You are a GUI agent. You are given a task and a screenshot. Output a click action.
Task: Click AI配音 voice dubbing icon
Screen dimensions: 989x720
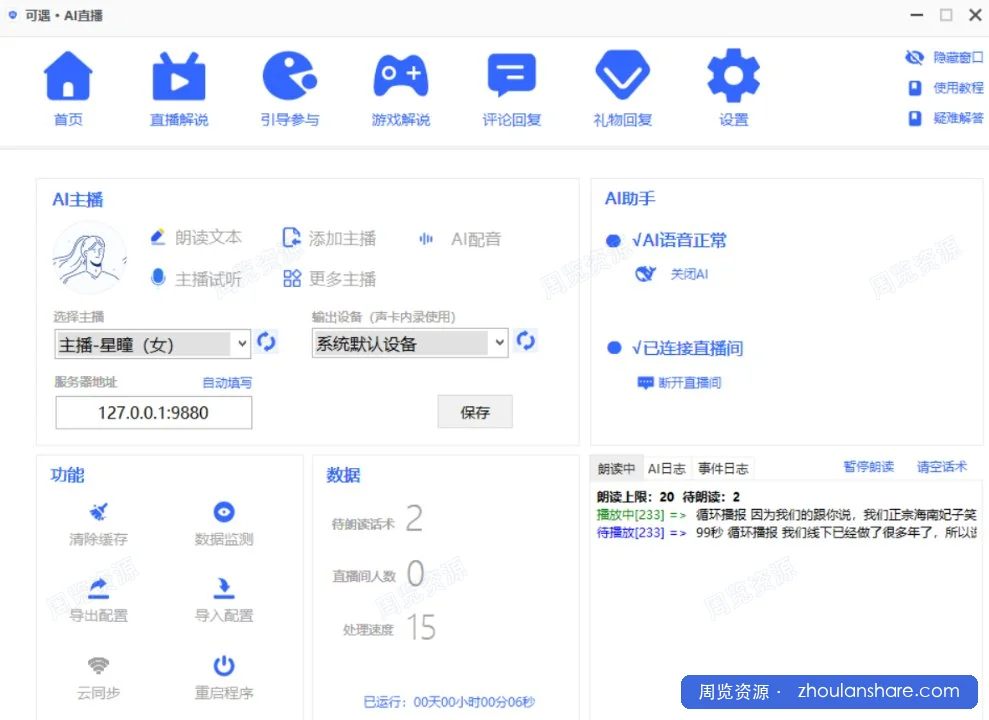pos(426,239)
